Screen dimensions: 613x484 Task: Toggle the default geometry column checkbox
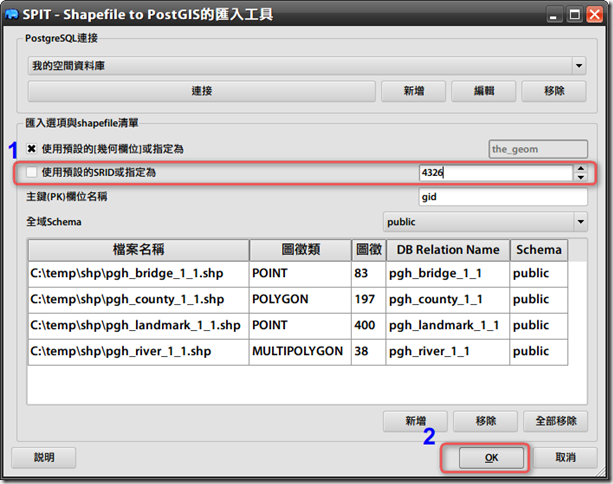point(31,149)
